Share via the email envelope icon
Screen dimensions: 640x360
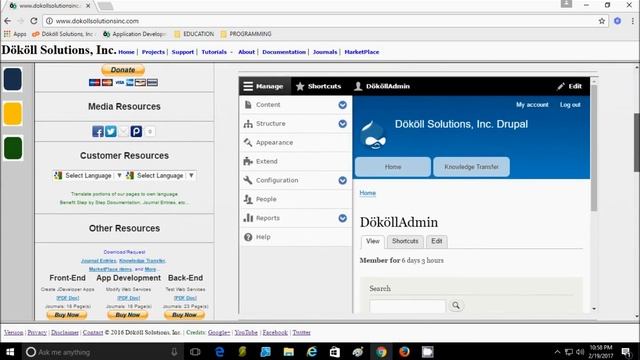[123, 131]
